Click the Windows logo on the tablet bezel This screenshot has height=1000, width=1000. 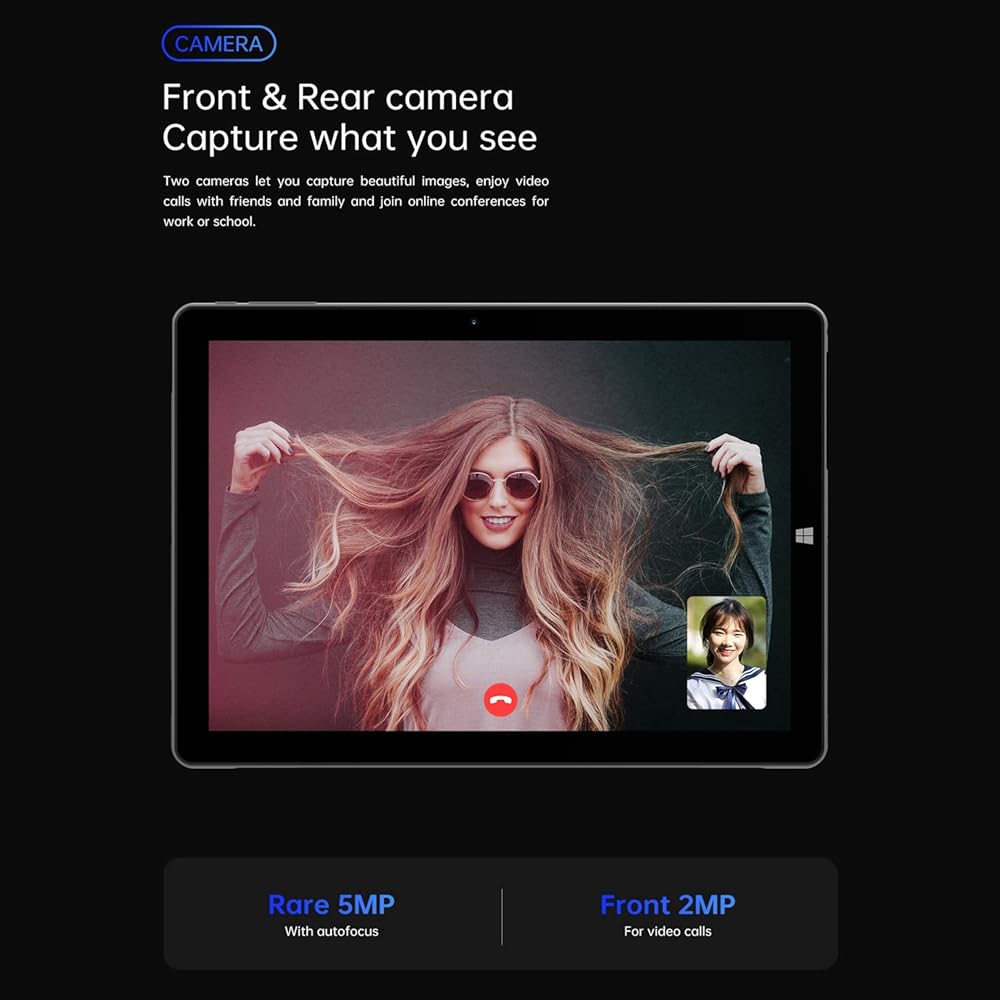[x=805, y=536]
